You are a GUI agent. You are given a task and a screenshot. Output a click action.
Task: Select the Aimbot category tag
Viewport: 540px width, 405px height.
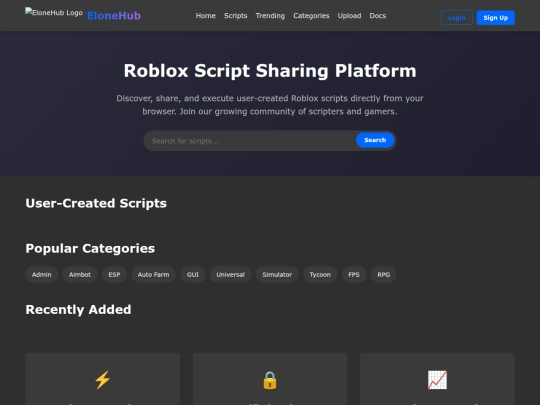[80, 274]
